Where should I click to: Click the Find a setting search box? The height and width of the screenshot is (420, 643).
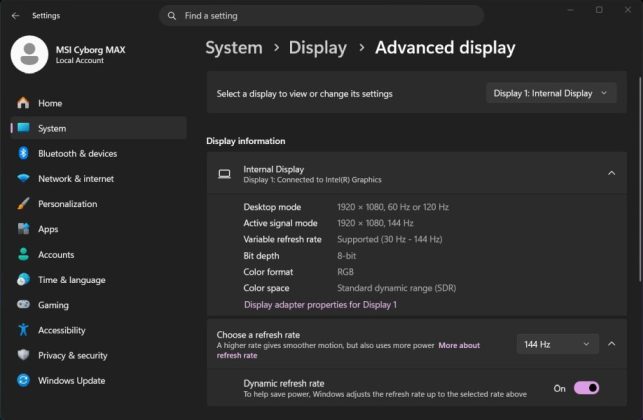coord(321,16)
